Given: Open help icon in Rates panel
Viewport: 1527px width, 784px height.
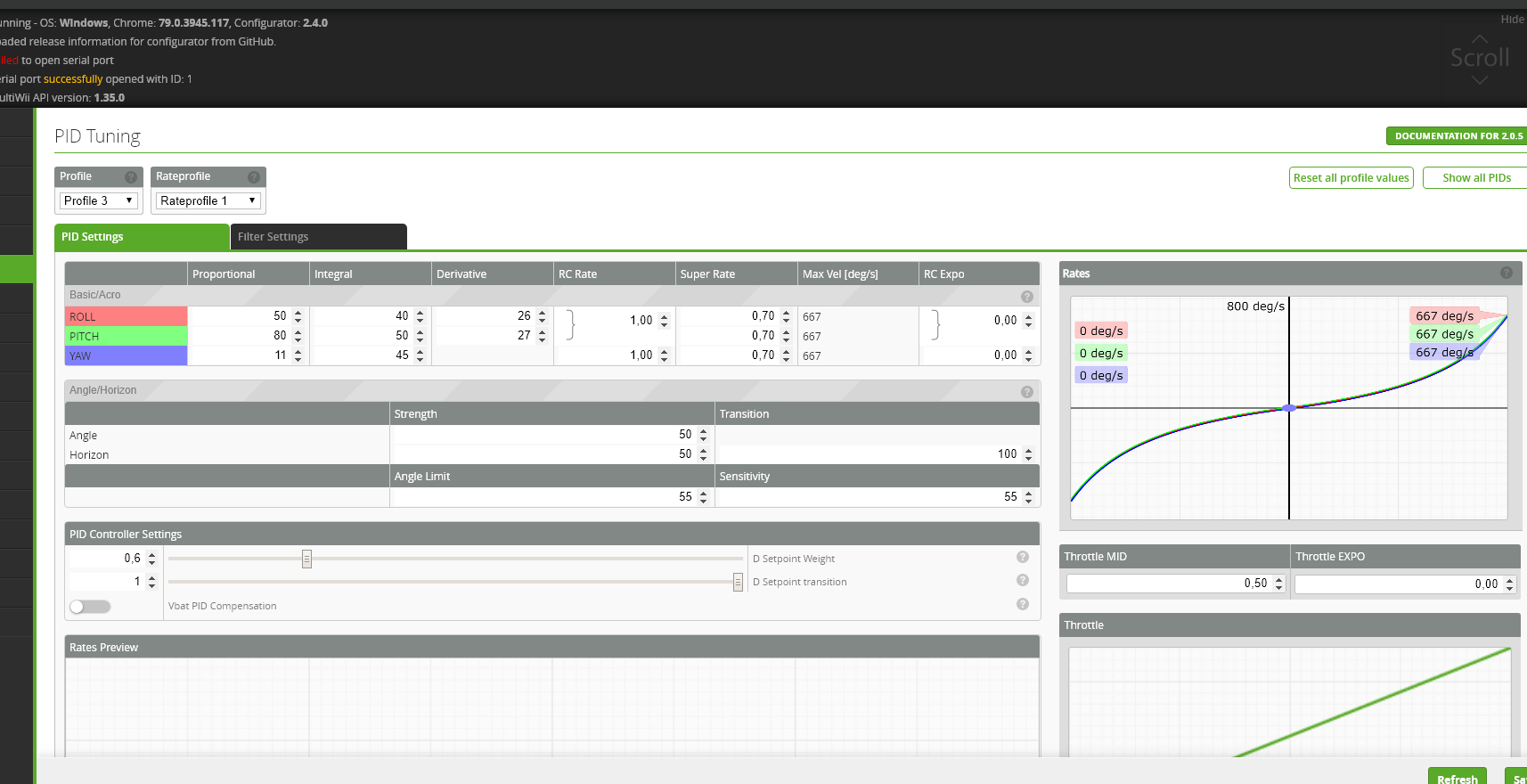Looking at the screenshot, I should point(1507,273).
